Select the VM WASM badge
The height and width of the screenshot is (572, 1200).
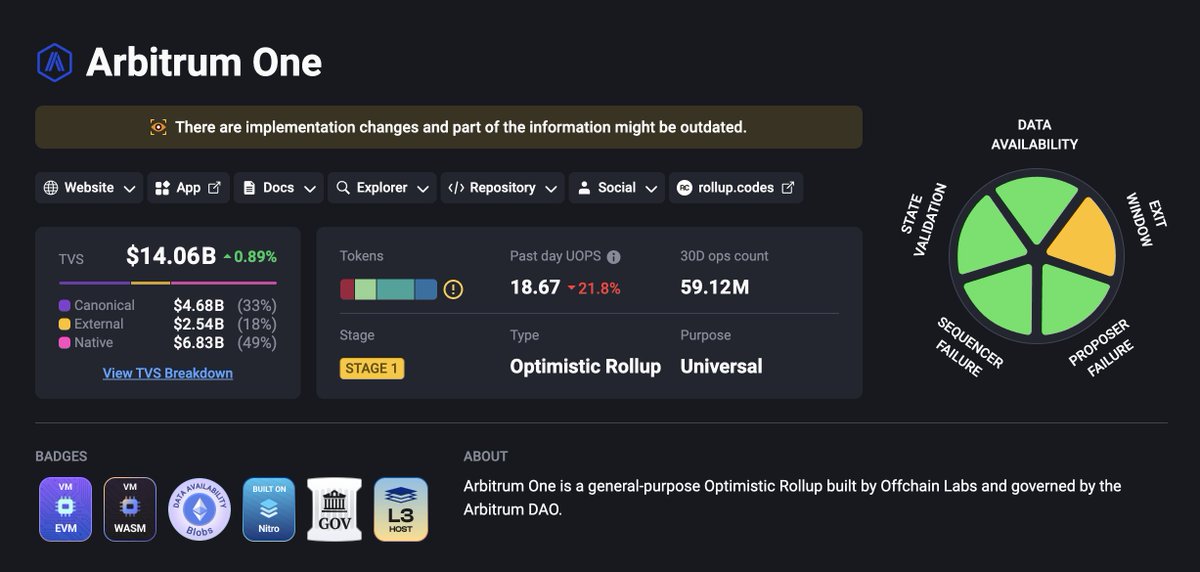(x=130, y=509)
